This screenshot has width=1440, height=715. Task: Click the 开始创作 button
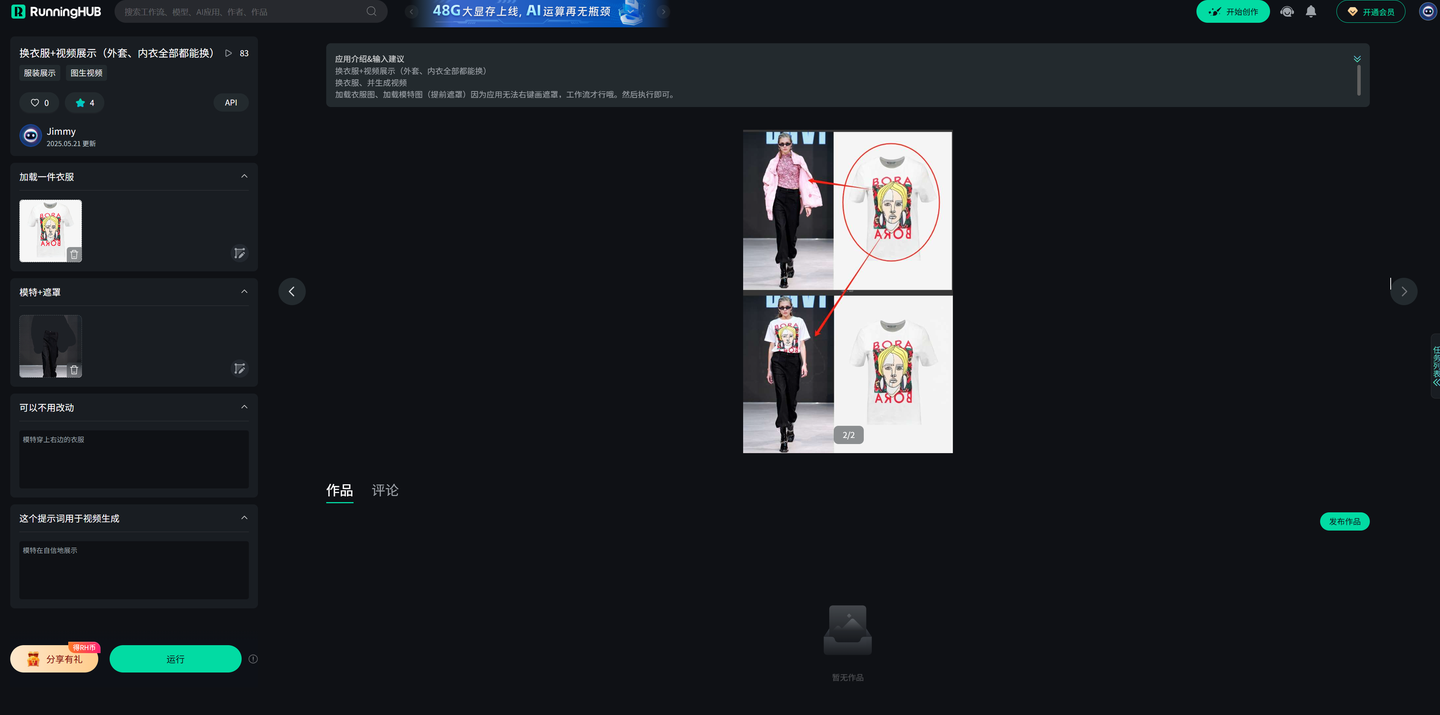coord(1233,12)
